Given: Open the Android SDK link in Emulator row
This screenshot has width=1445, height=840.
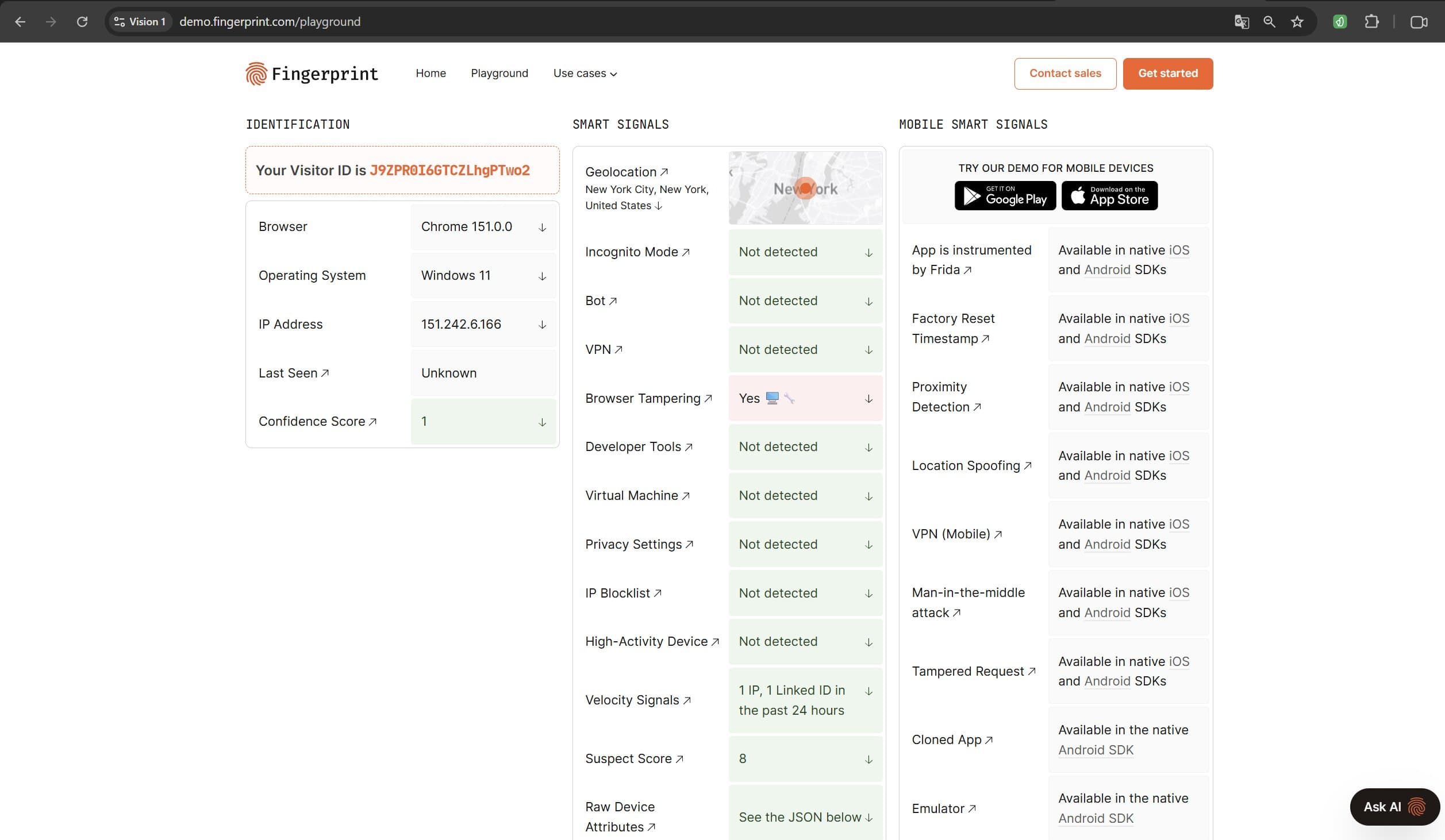Looking at the screenshot, I should (1096, 819).
